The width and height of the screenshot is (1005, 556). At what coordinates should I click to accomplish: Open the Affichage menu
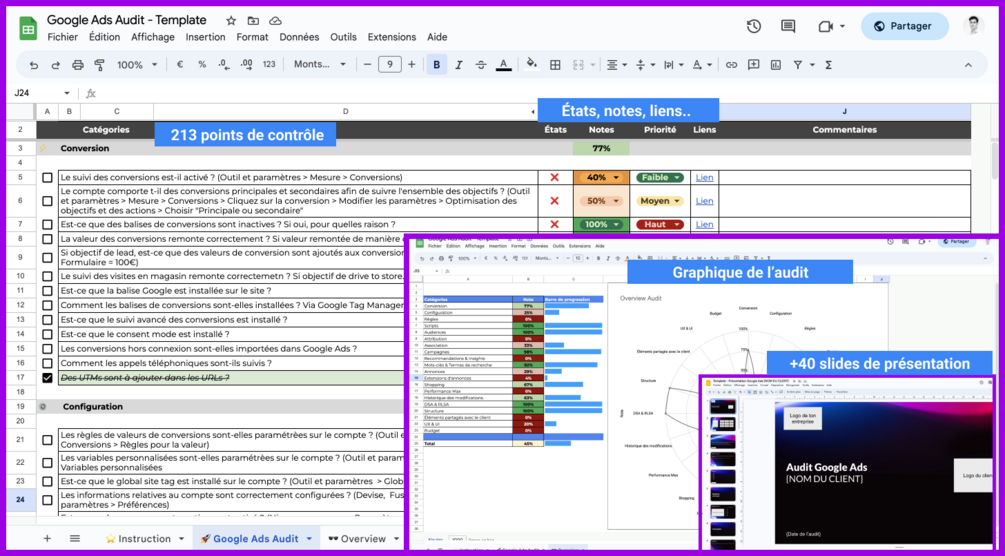tap(153, 37)
